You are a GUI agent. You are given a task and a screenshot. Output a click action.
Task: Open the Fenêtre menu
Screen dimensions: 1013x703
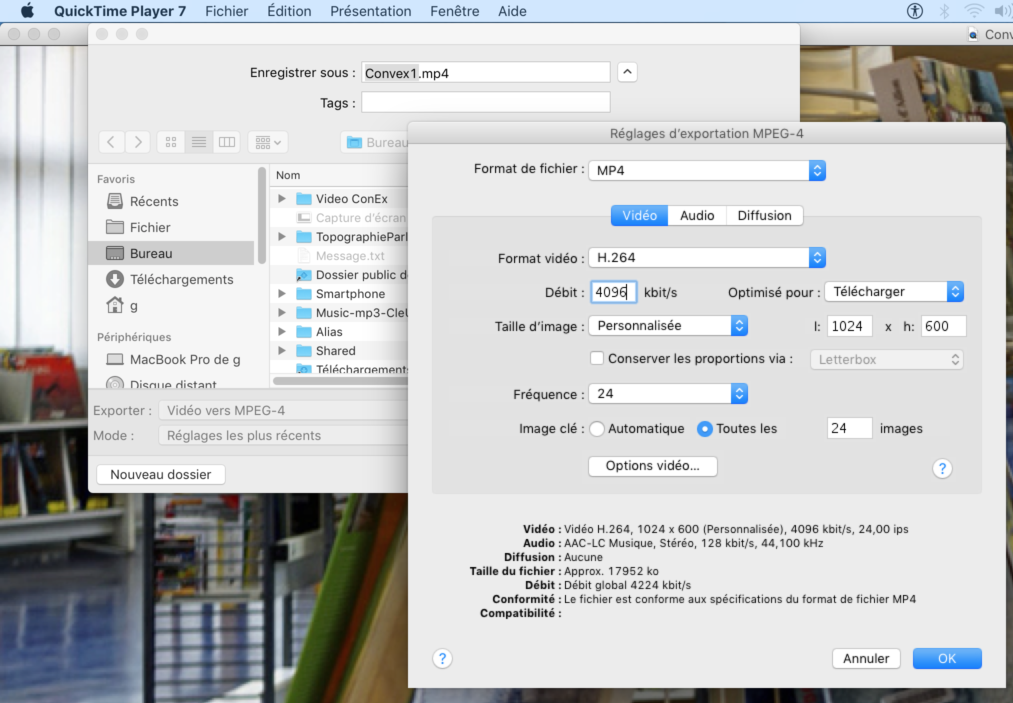point(455,11)
